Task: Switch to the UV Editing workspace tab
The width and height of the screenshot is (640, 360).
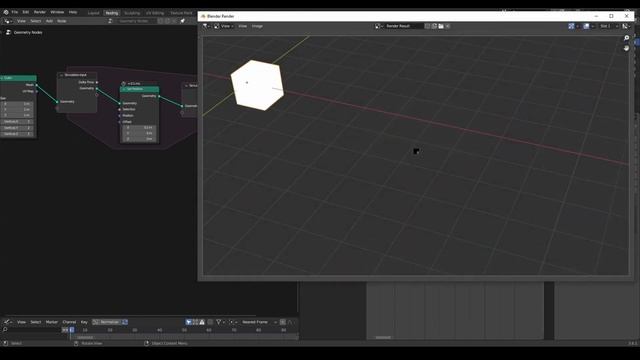Action: (155, 13)
